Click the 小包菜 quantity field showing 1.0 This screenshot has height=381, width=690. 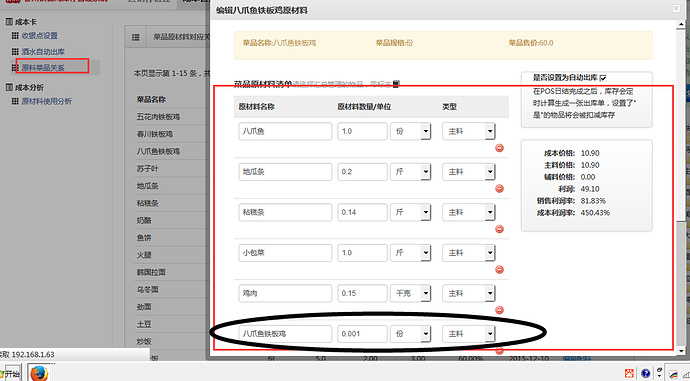click(x=362, y=253)
